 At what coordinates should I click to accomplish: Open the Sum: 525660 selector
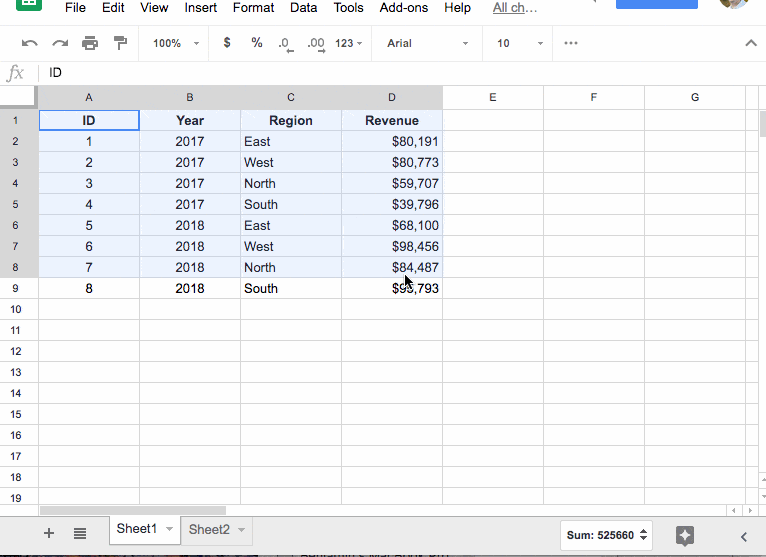coord(608,535)
